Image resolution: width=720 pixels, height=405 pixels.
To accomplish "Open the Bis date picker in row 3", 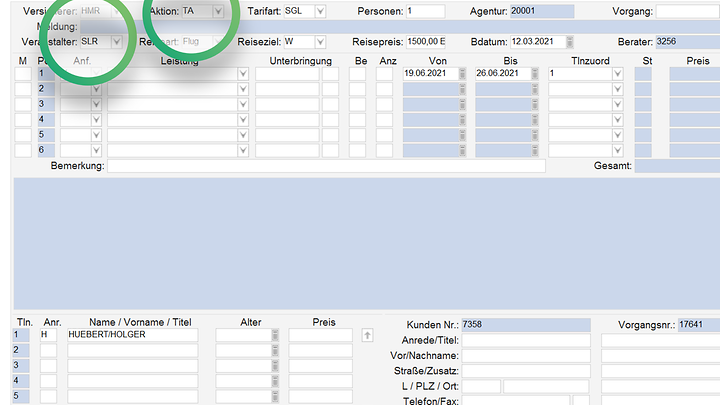I will click(x=534, y=104).
